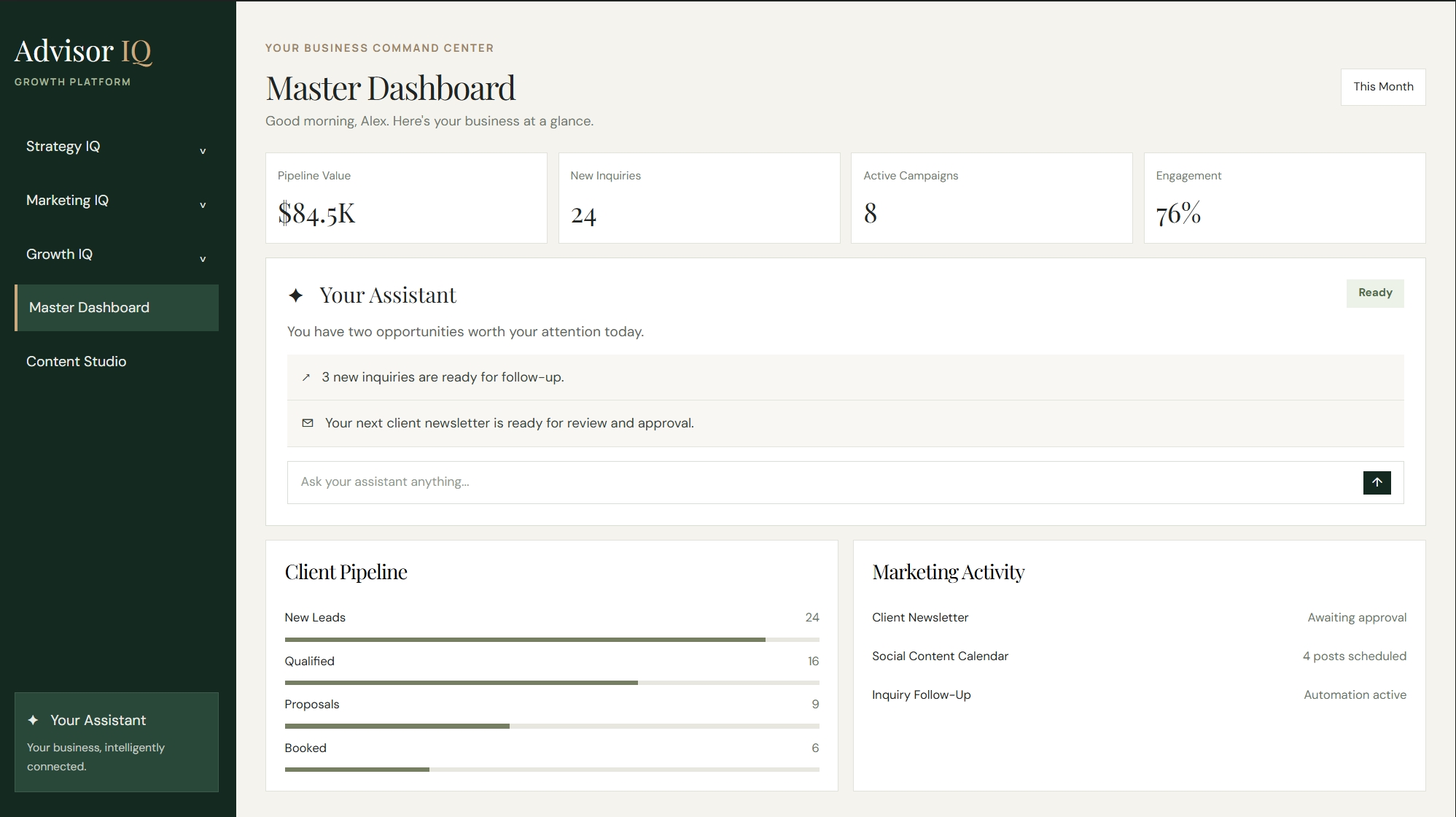Click the envelope icon beside newsletter notice

click(308, 423)
